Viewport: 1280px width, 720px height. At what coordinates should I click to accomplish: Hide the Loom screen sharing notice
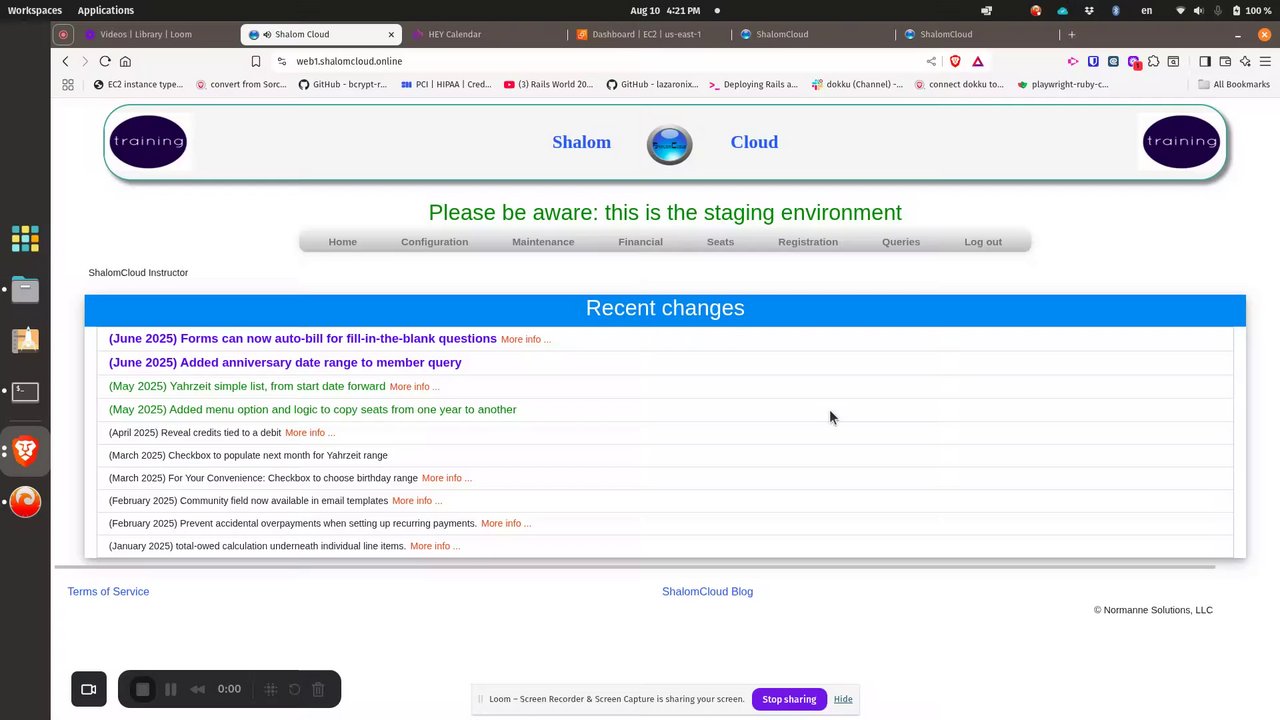[x=843, y=699]
